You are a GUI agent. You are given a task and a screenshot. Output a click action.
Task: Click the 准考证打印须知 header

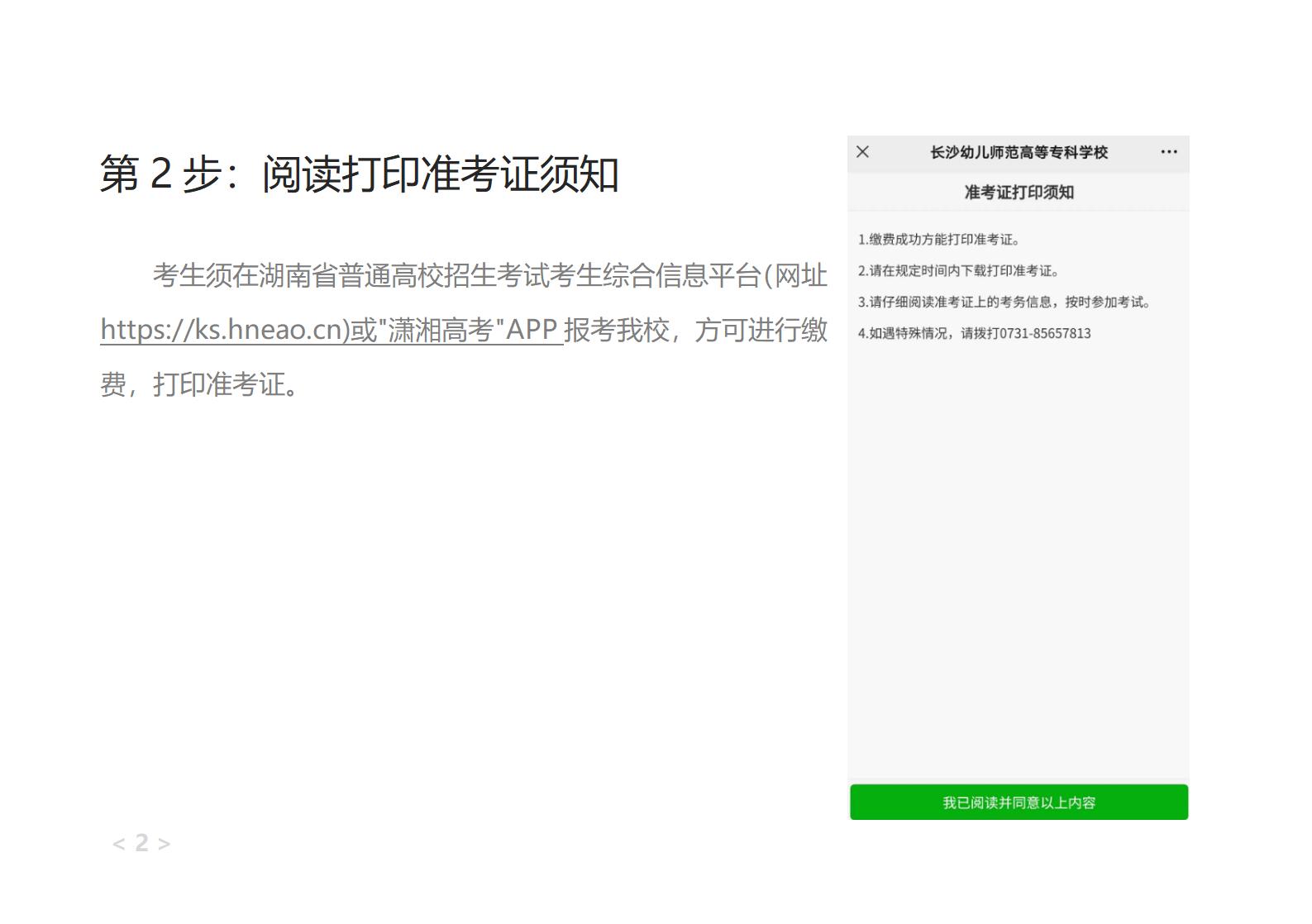pyautogui.click(x=1019, y=193)
